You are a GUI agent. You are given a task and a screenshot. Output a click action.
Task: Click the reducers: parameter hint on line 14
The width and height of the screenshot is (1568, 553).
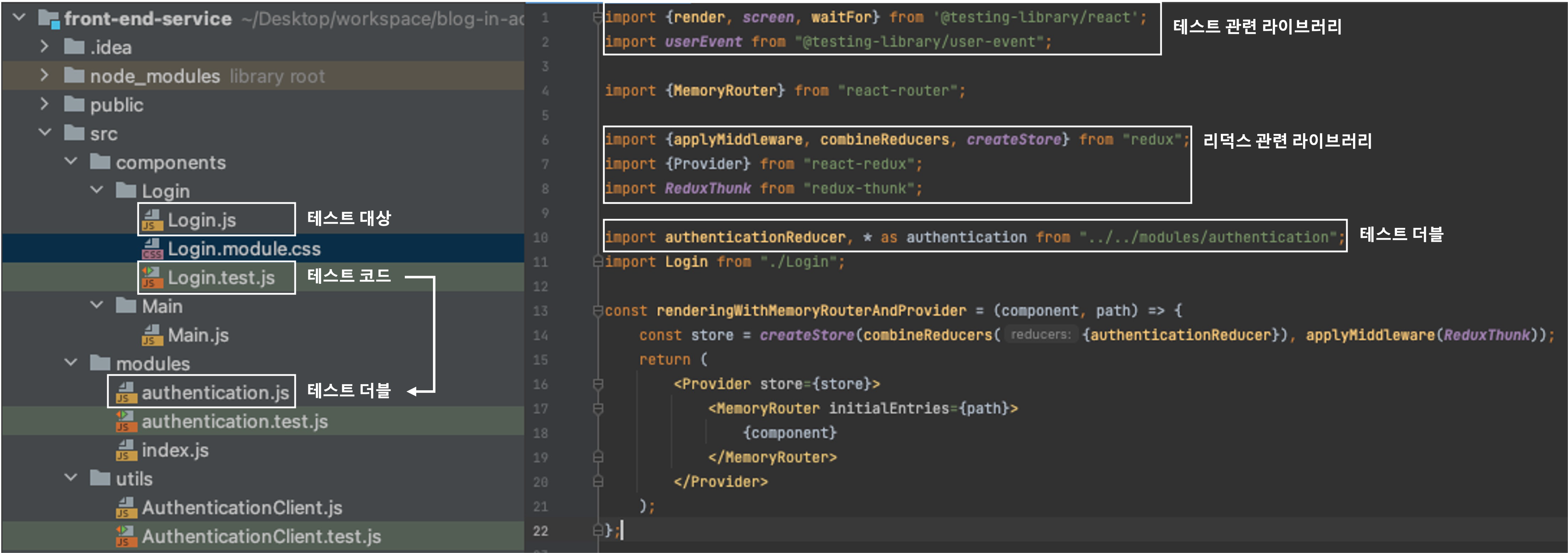pyautogui.click(x=1040, y=334)
